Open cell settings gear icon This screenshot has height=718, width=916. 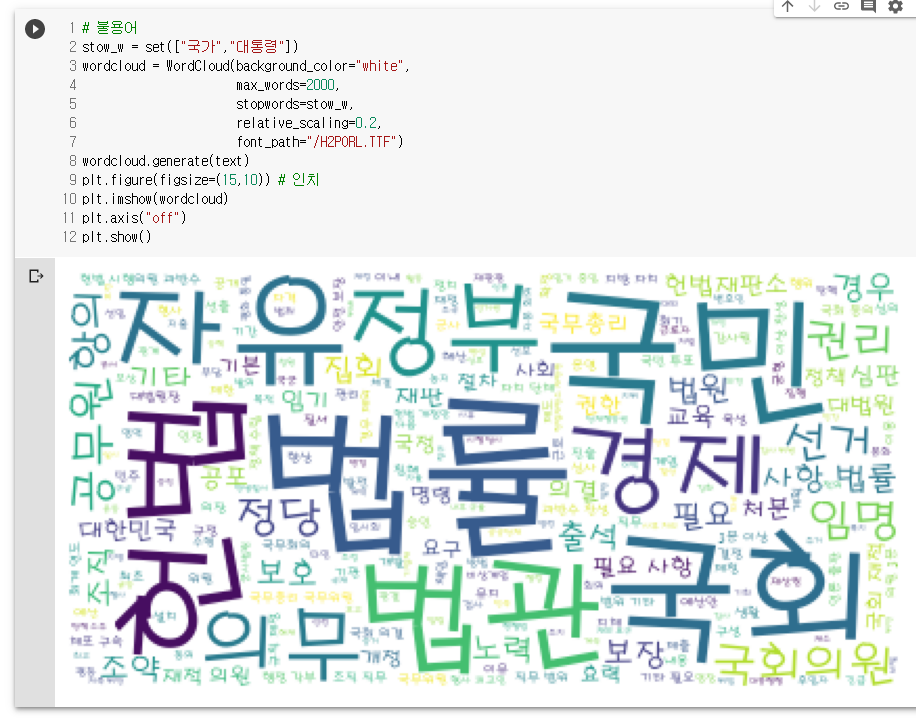pyautogui.click(x=896, y=6)
